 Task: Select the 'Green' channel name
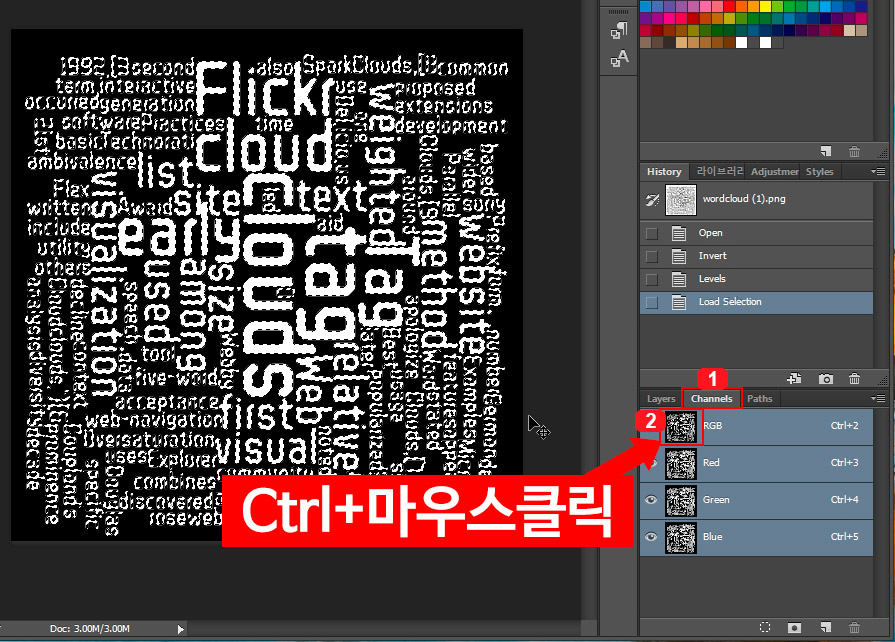(x=716, y=500)
